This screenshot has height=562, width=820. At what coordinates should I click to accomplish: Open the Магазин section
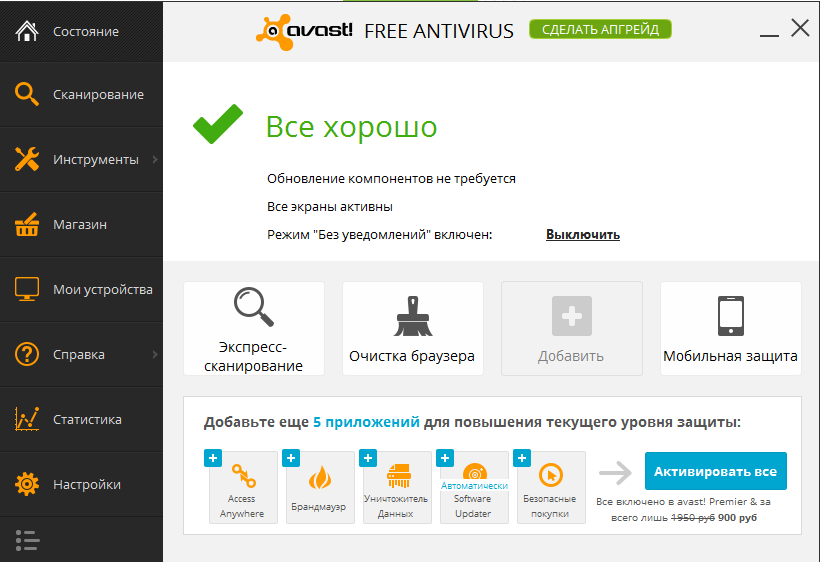pos(81,224)
